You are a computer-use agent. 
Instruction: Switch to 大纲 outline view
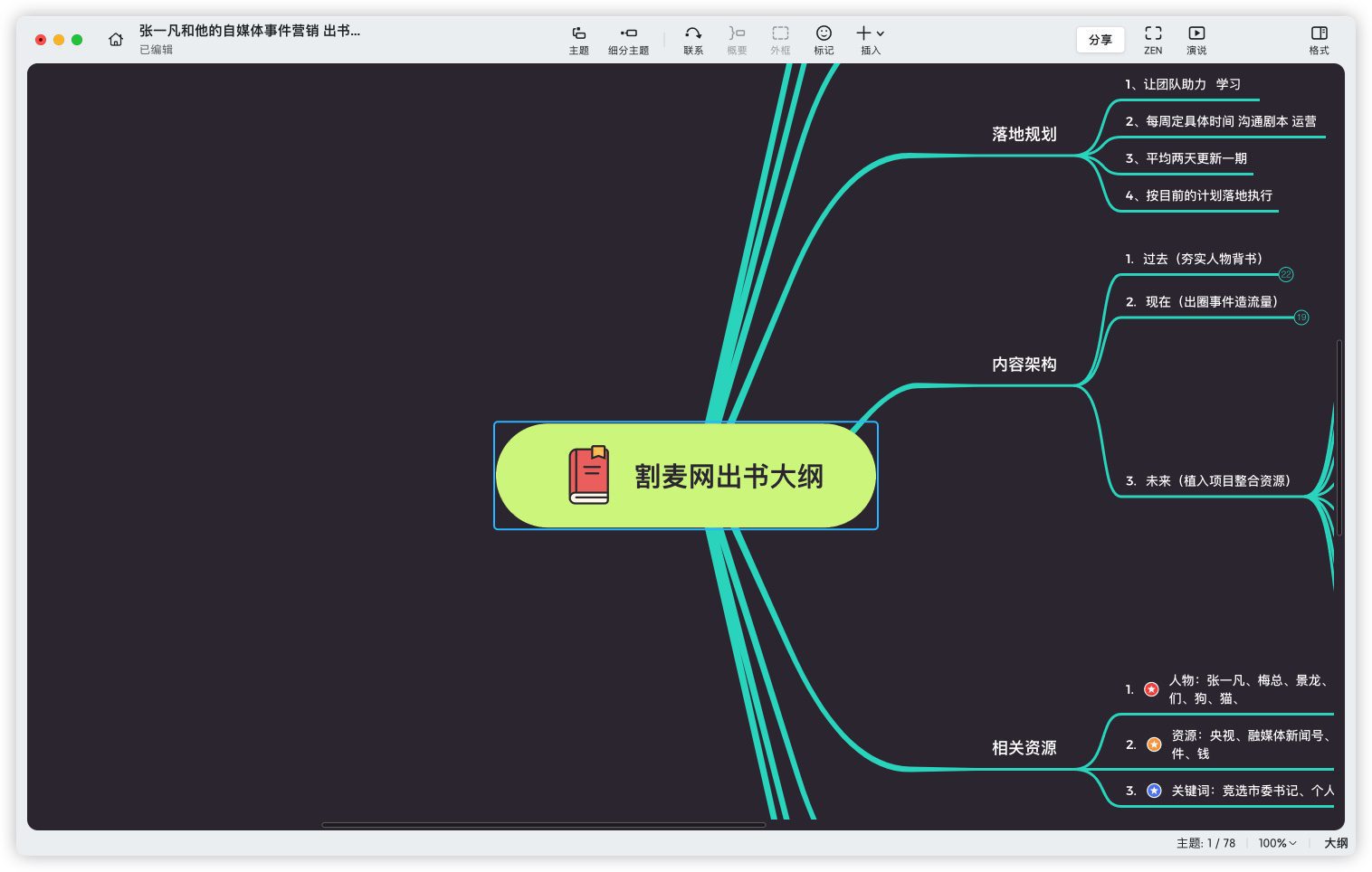1336,843
